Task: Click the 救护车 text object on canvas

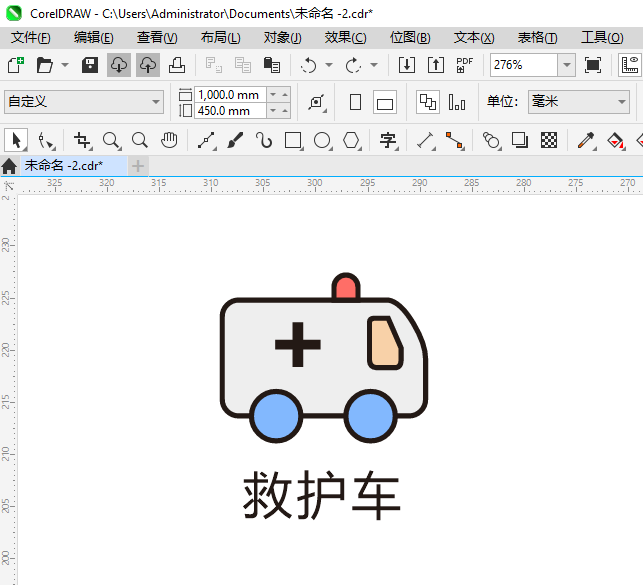Action: (322, 495)
